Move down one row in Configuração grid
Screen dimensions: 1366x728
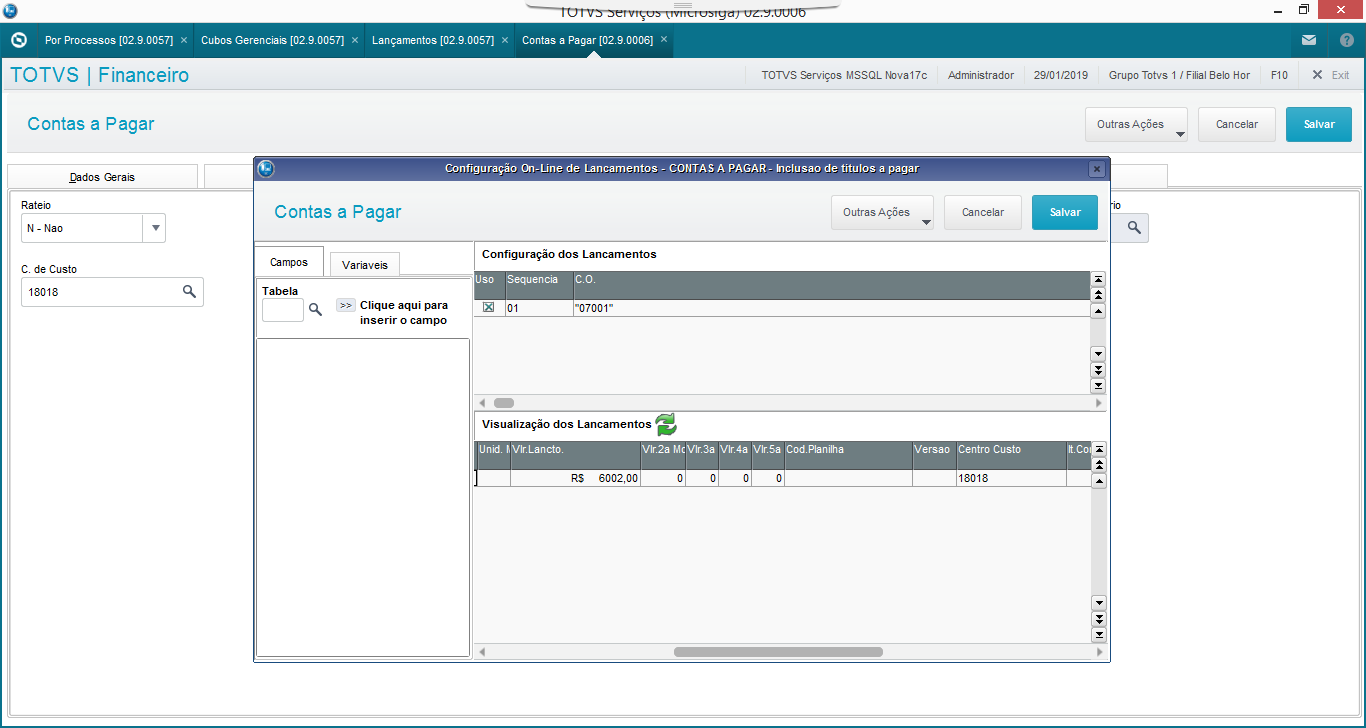1098,354
